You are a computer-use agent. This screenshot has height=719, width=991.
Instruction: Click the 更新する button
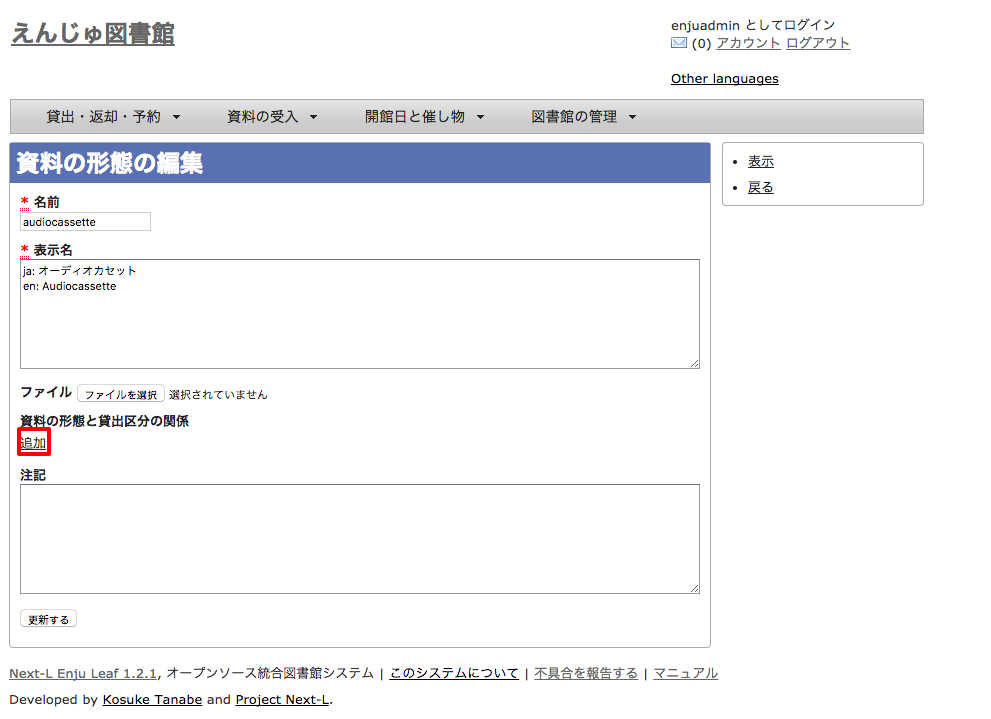(x=49, y=619)
